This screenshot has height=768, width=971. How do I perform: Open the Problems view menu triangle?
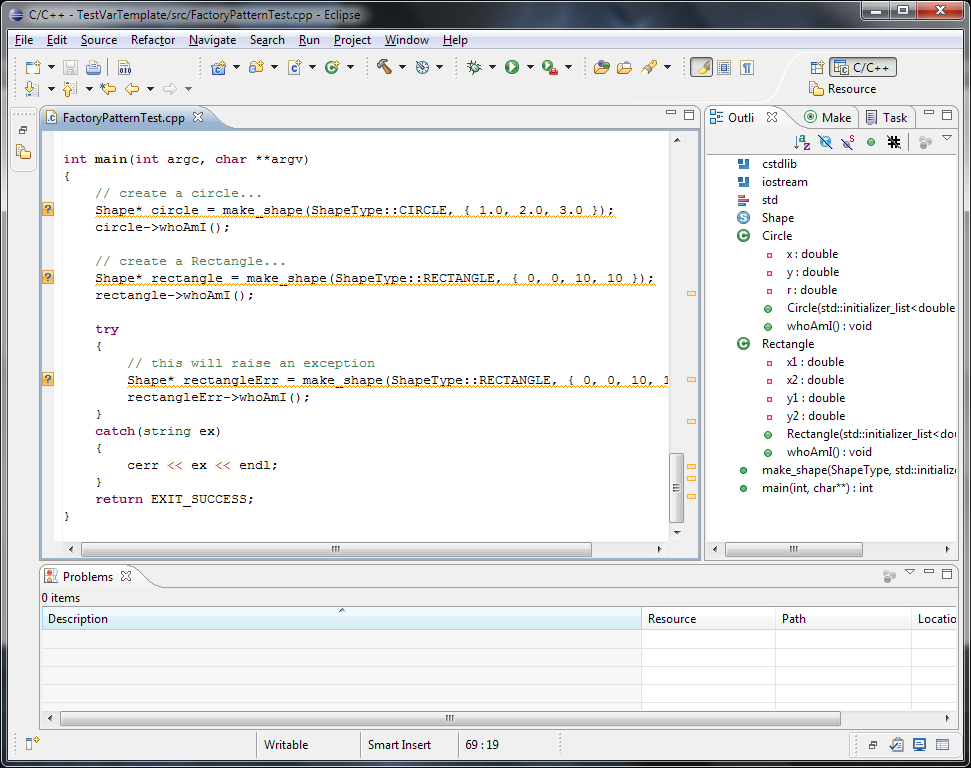pos(910,572)
